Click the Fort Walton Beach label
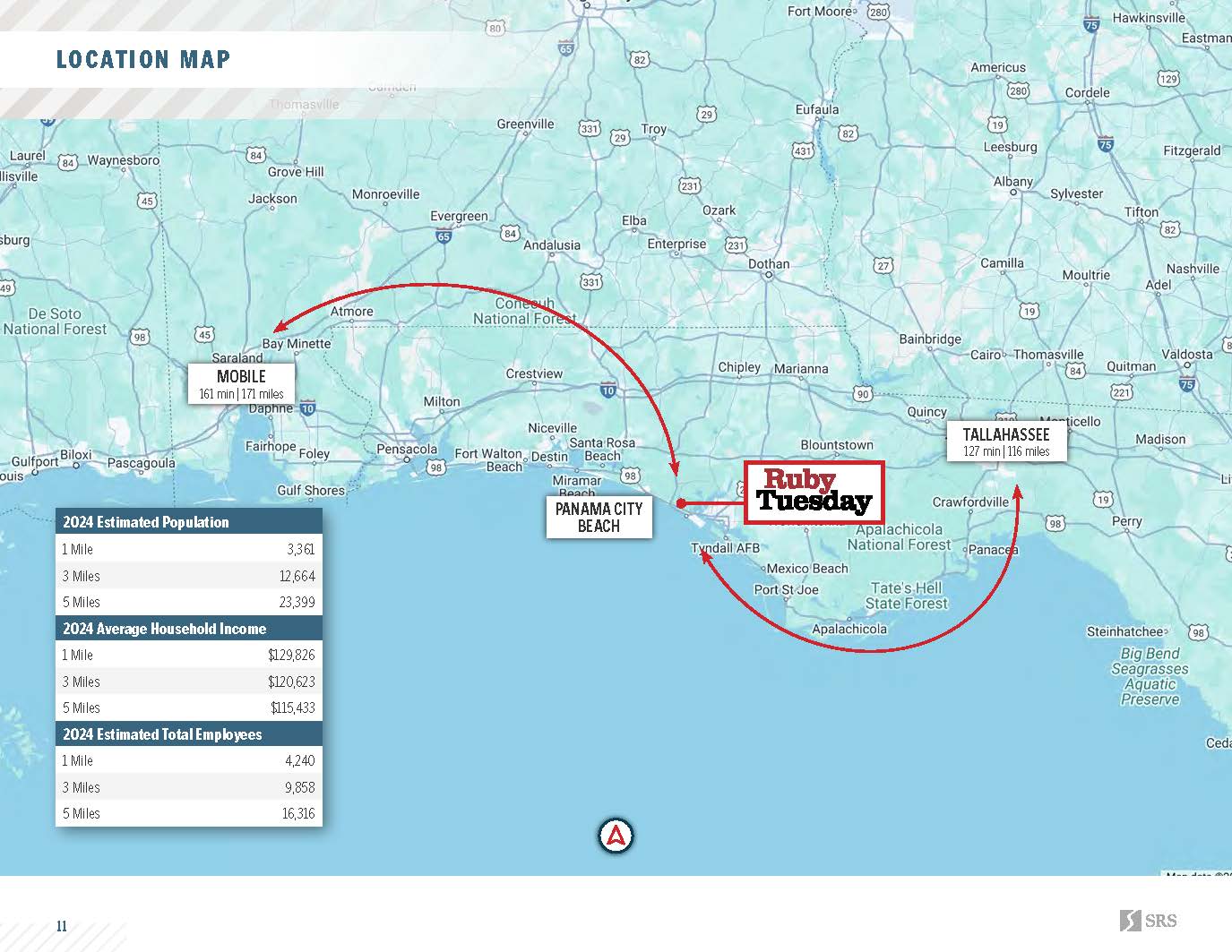This screenshot has width=1232, height=952. [x=489, y=459]
